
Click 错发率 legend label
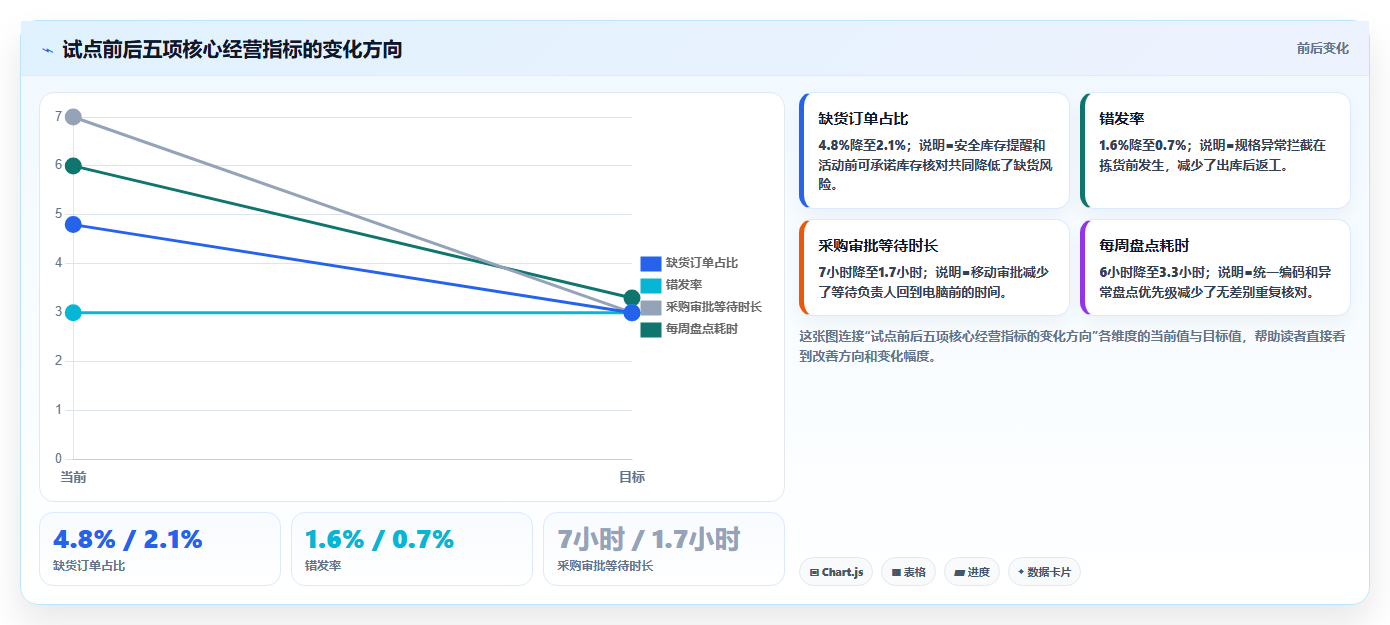[684, 285]
